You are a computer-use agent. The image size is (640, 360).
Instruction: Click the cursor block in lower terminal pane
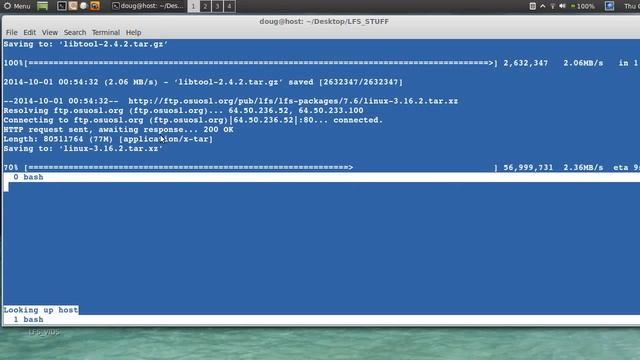[x=6, y=187]
